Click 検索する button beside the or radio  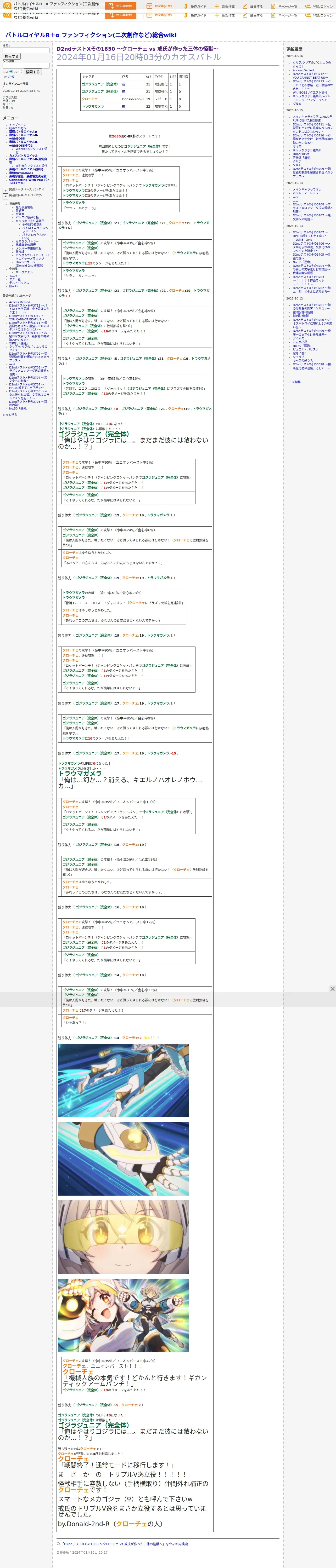point(32,72)
